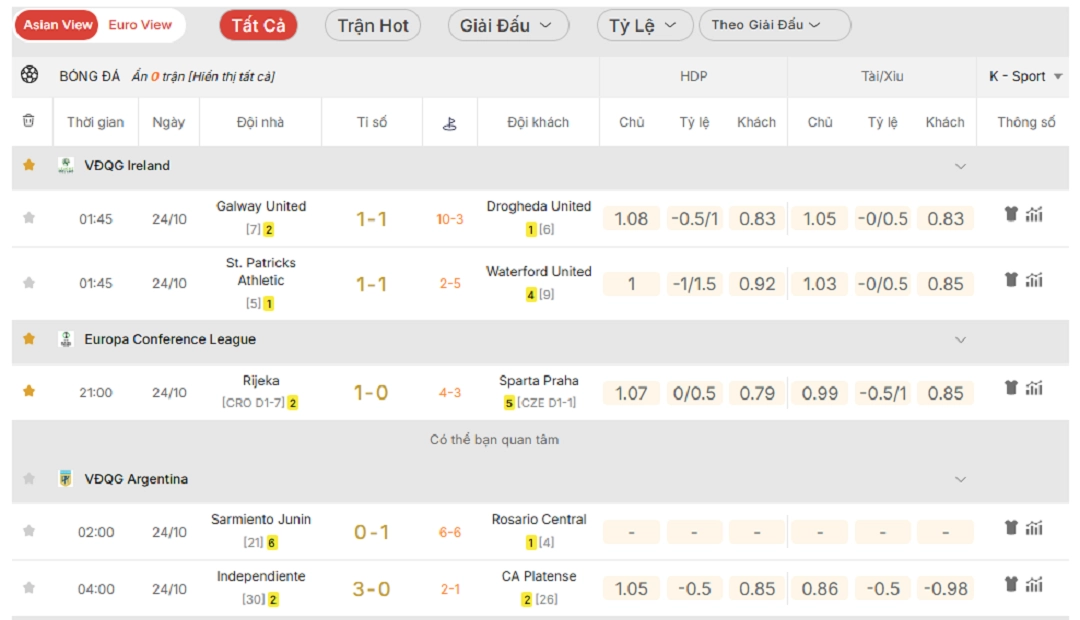
Task: Click the Tất Cả button
Action: [258, 26]
